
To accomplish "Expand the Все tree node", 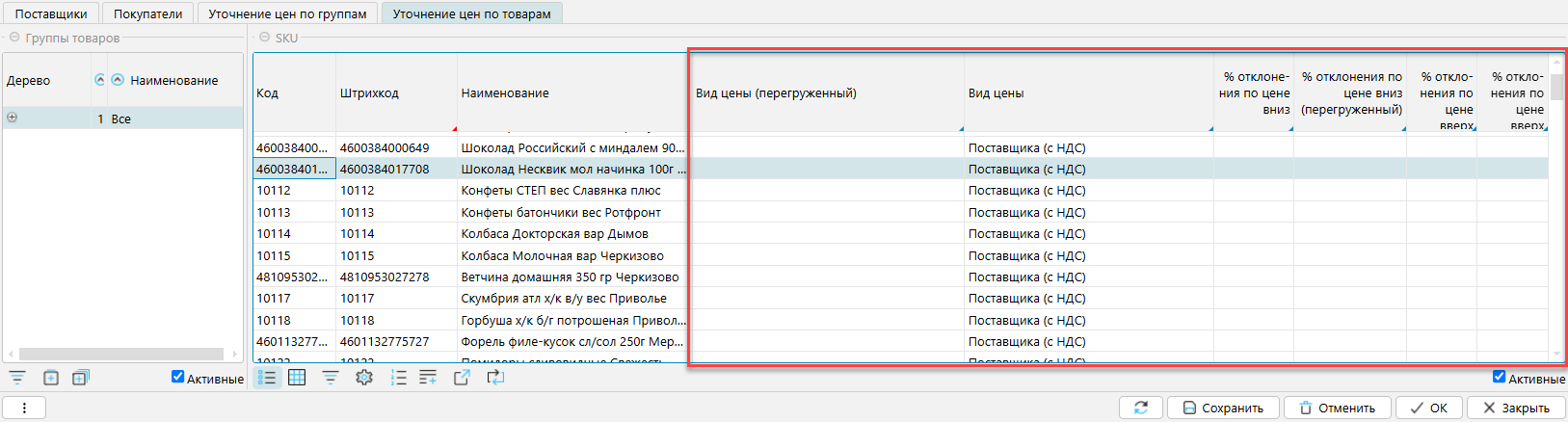I will coord(13,118).
